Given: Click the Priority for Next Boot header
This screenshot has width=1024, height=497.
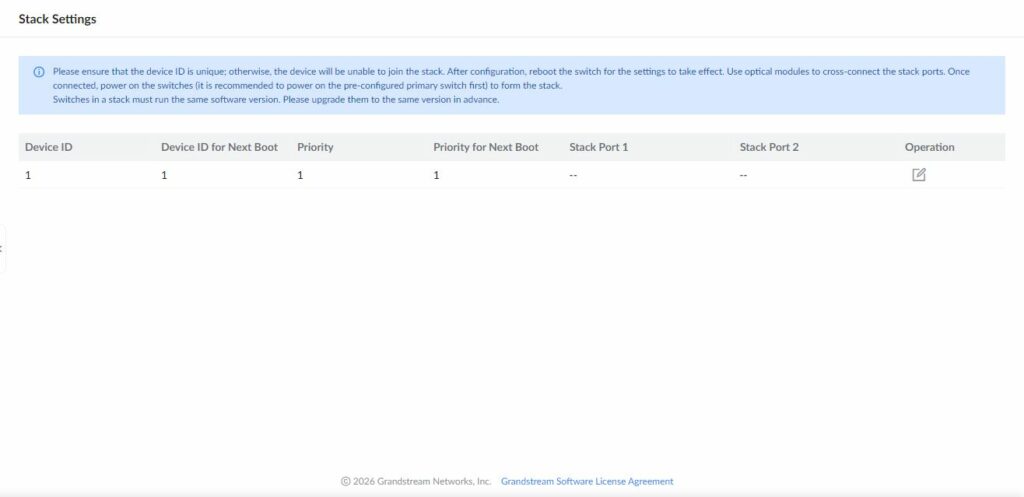Looking at the screenshot, I should [486, 147].
